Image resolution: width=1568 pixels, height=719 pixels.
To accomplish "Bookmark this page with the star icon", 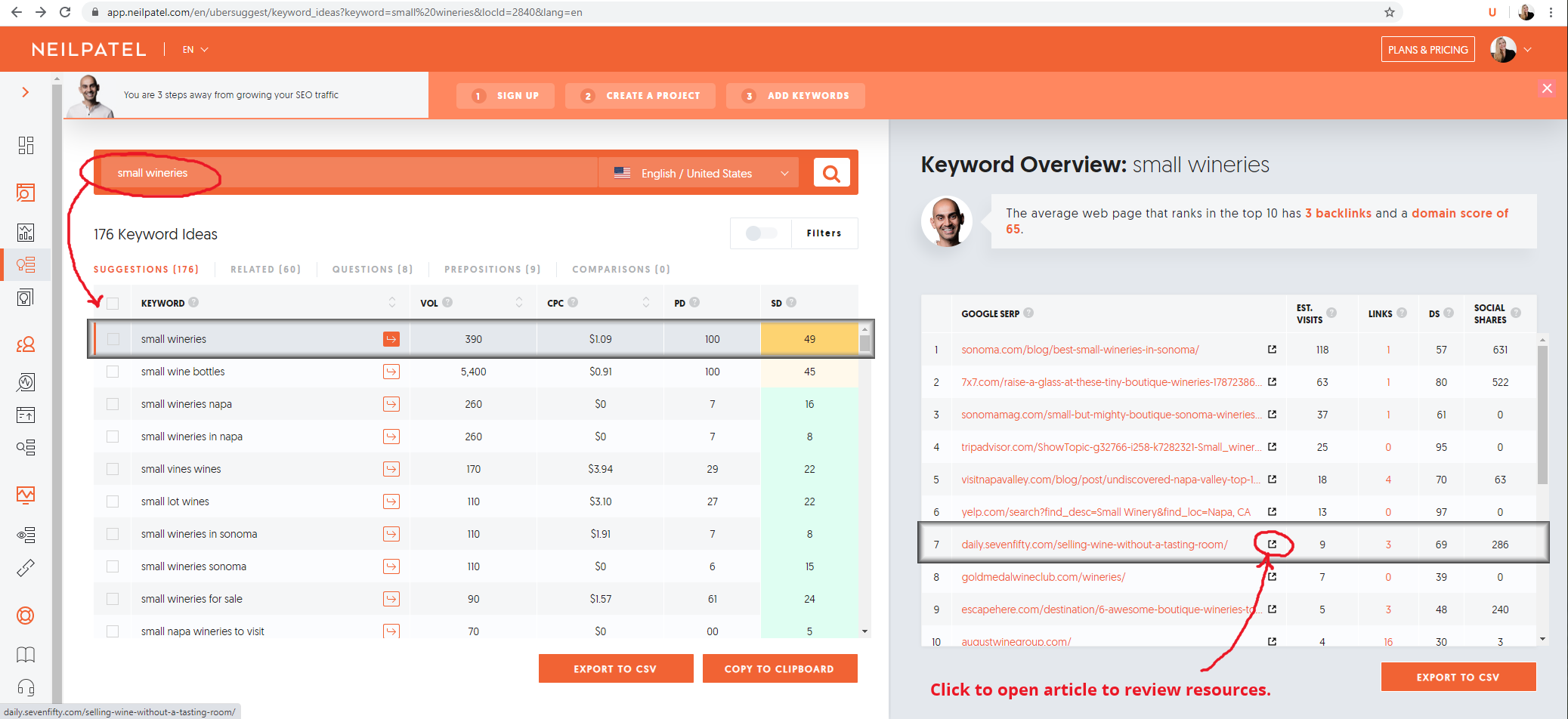I will (1389, 12).
